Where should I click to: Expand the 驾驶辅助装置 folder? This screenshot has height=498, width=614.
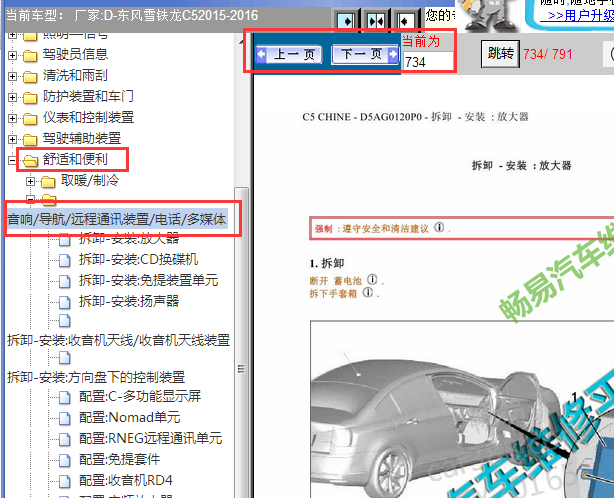(x=12, y=139)
